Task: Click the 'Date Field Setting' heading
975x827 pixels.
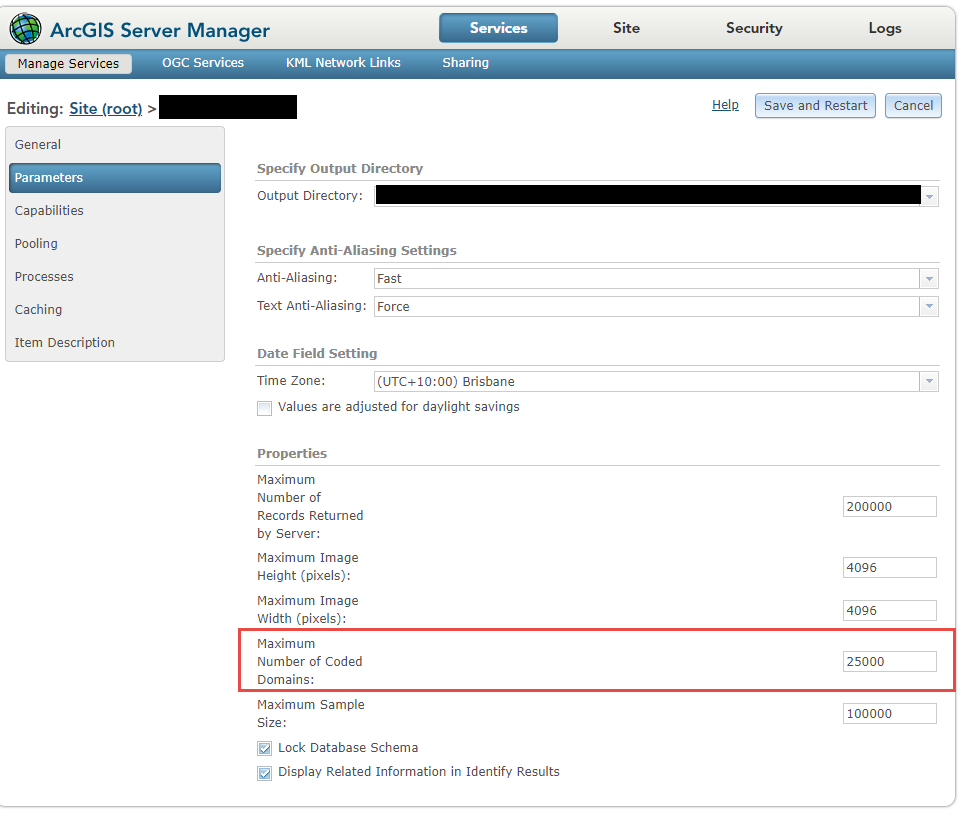Action: point(317,354)
